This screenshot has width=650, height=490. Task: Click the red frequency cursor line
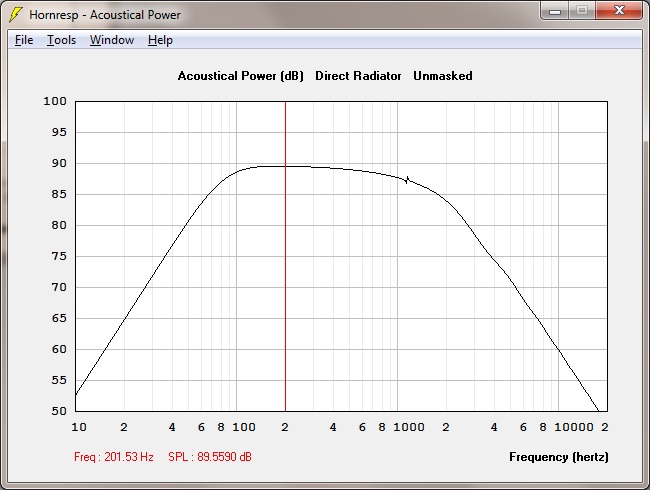[285, 256]
